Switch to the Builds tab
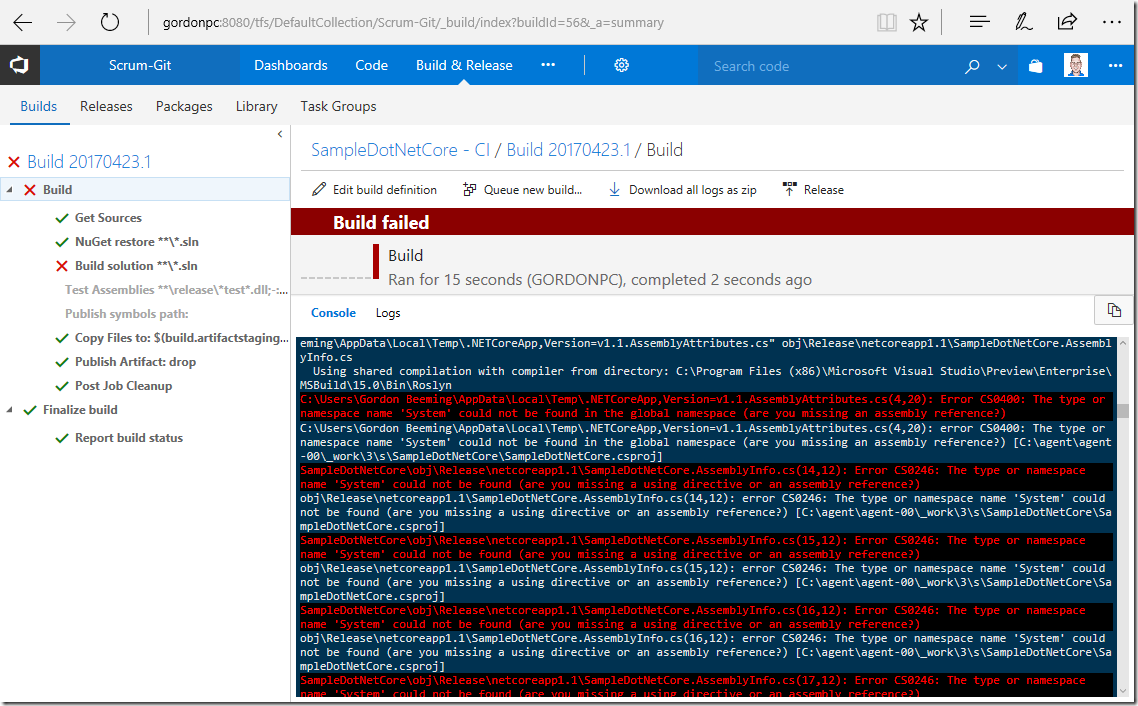This screenshot has height=706, width=1138. tap(38, 106)
